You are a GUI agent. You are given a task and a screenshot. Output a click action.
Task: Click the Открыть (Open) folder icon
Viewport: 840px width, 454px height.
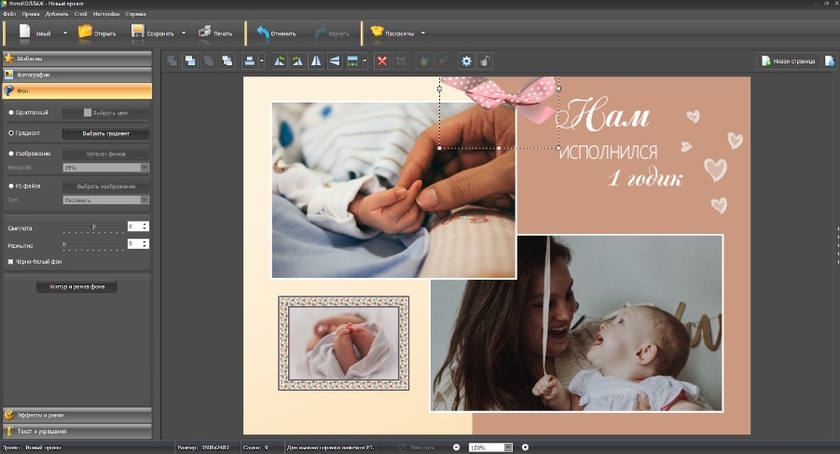(84, 32)
